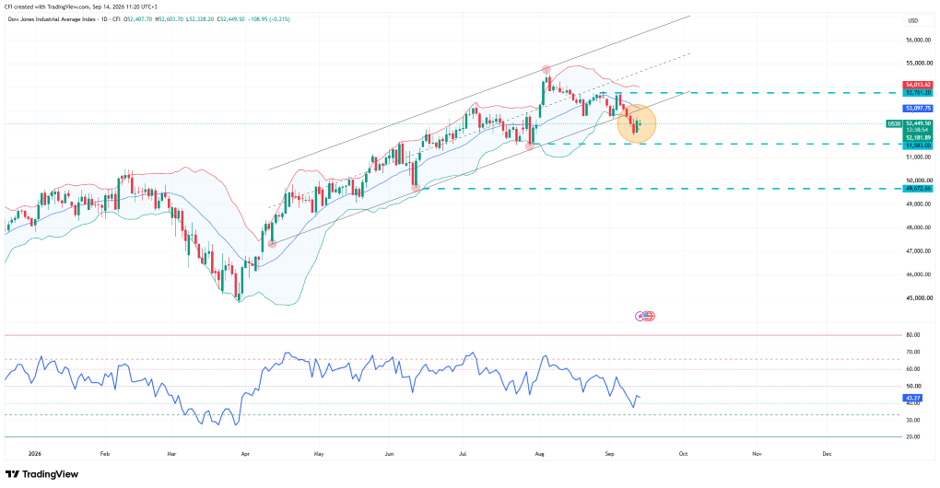
Task: Click the 56,000.00 price axis label
Action: coord(919,40)
